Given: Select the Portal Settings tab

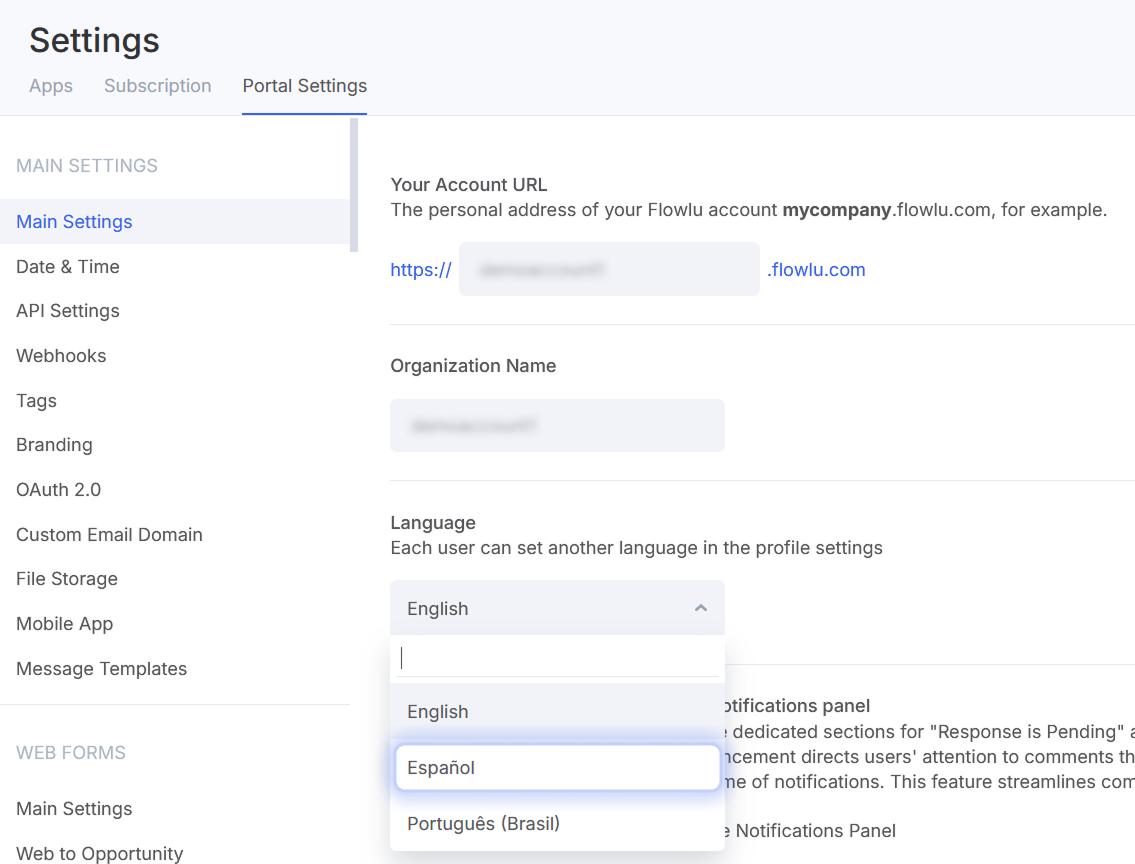Looking at the screenshot, I should 305,86.
